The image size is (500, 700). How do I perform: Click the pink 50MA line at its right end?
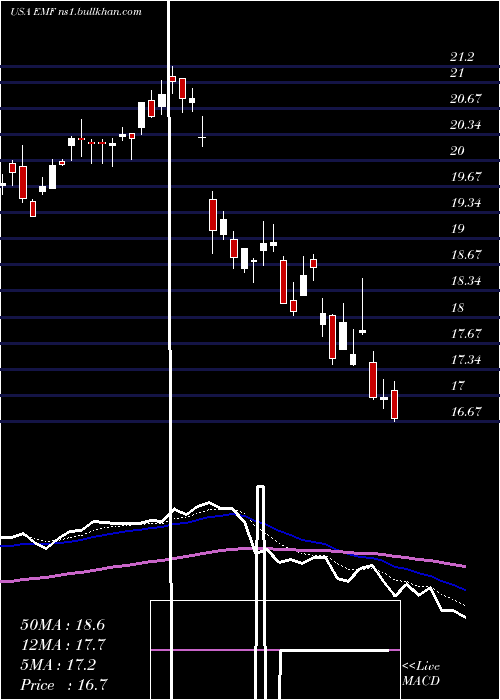click(463, 566)
